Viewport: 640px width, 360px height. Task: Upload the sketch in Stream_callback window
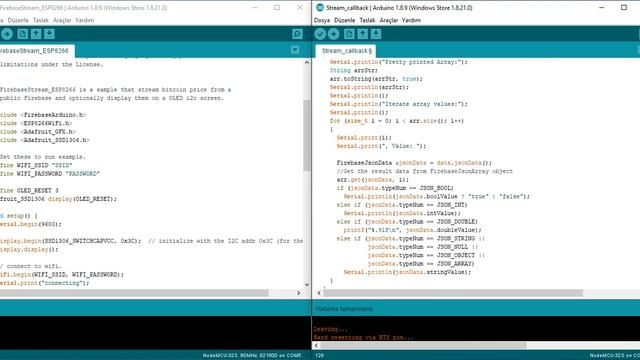[333, 34]
